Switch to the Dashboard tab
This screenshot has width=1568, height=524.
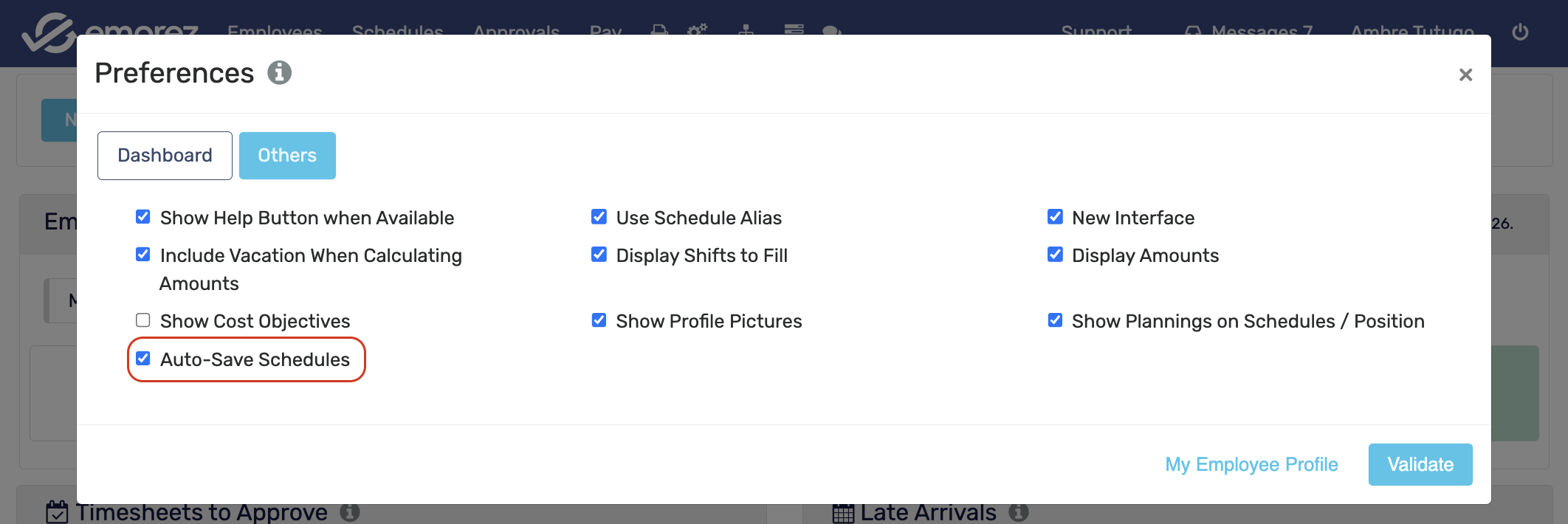click(x=165, y=156)
